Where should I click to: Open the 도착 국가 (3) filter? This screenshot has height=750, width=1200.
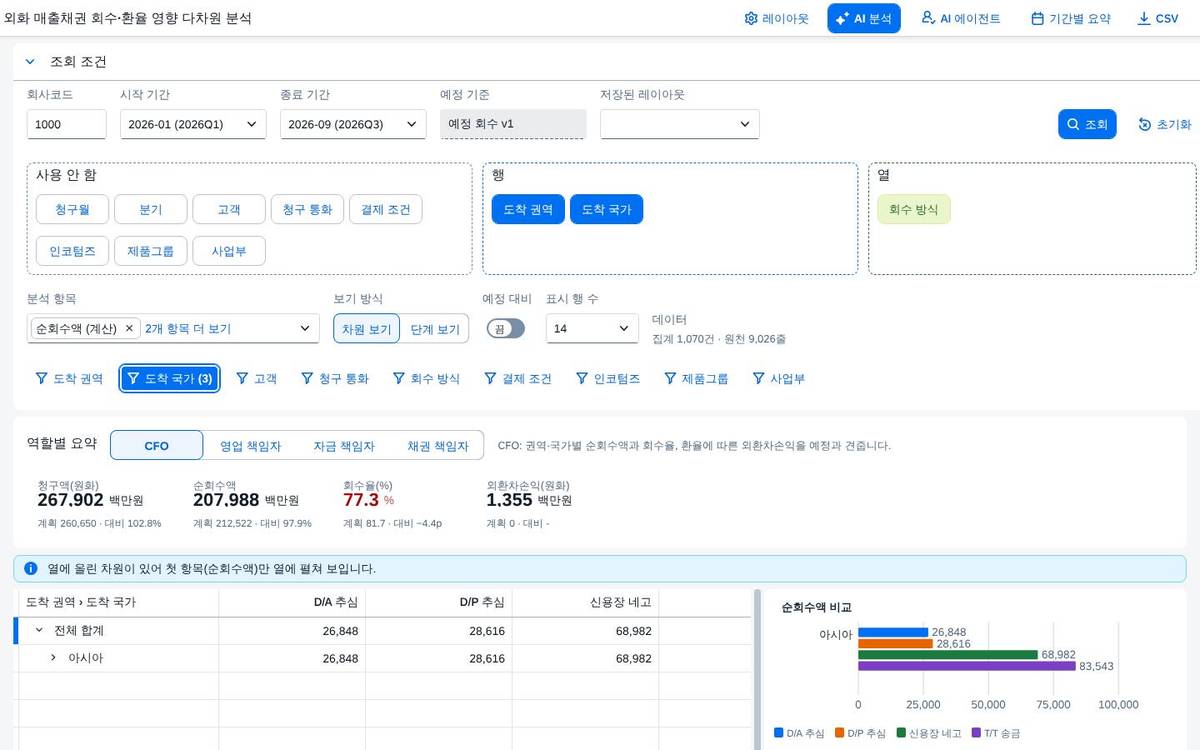(170, 379)
